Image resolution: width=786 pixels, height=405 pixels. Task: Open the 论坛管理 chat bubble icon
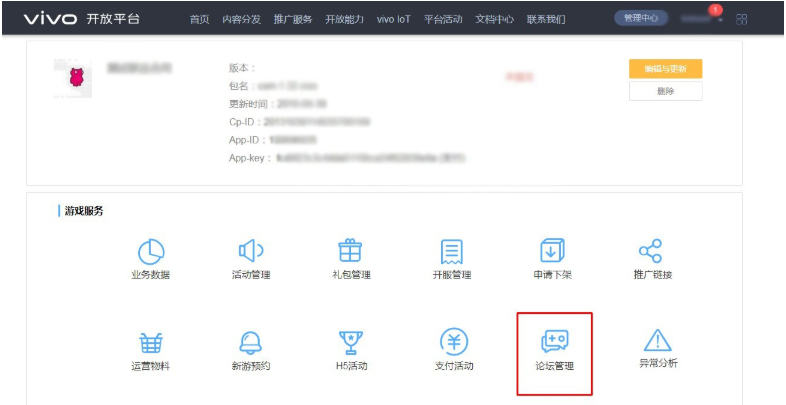[x=554, y=341]
